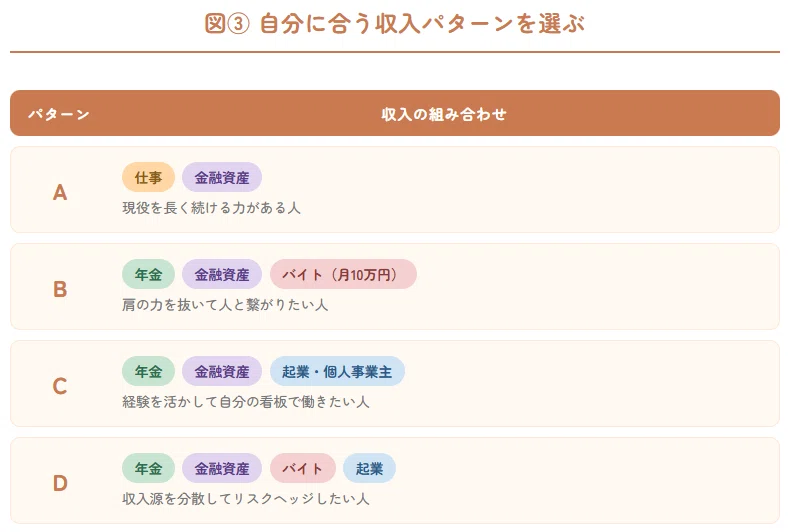Screen dimensions: 788x532
Task: Select the 金融資産 tag in row A
Action: tap(222, 177)
